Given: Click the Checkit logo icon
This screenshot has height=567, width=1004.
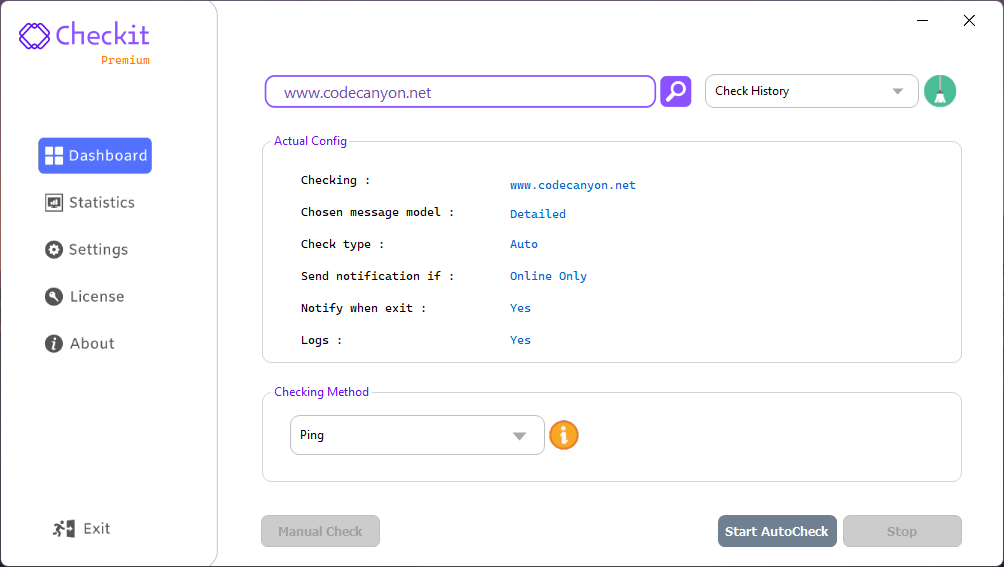Looking at the screenshot, I should 34,36.
